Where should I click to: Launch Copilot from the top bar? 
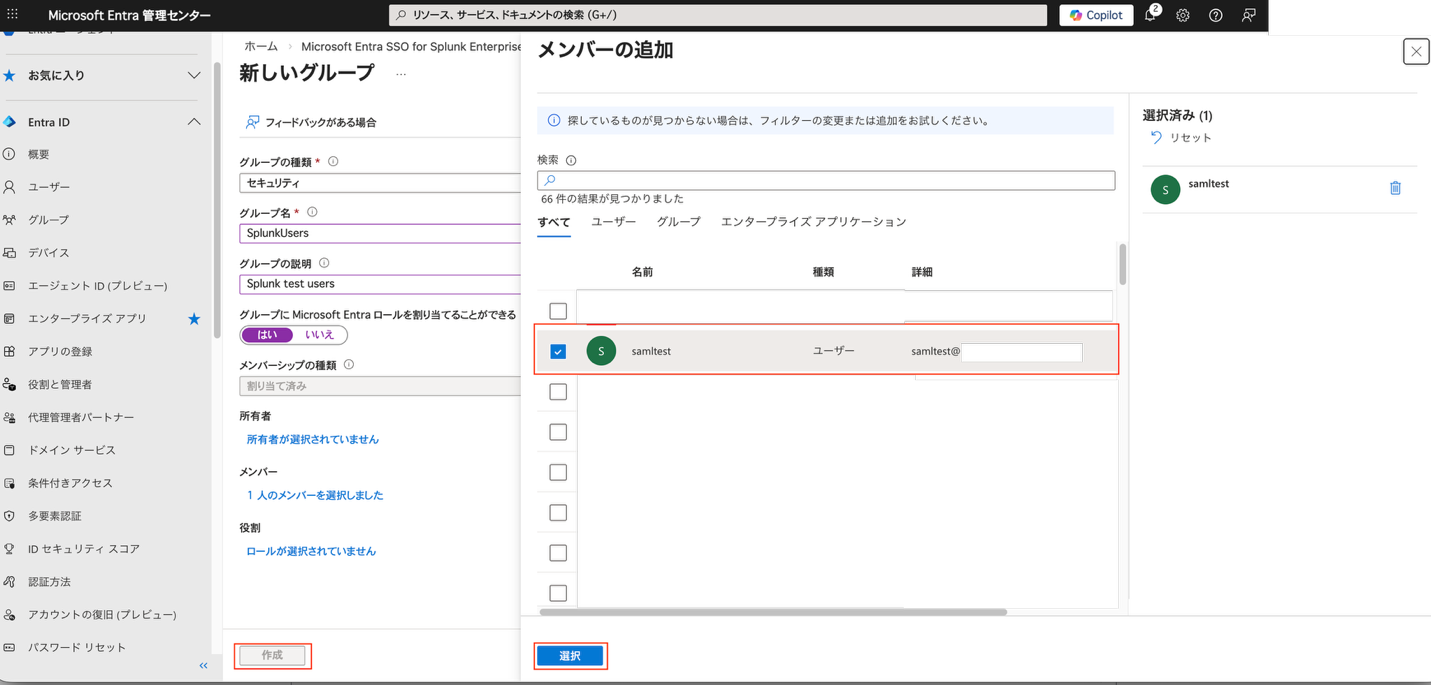[1096, 14]
